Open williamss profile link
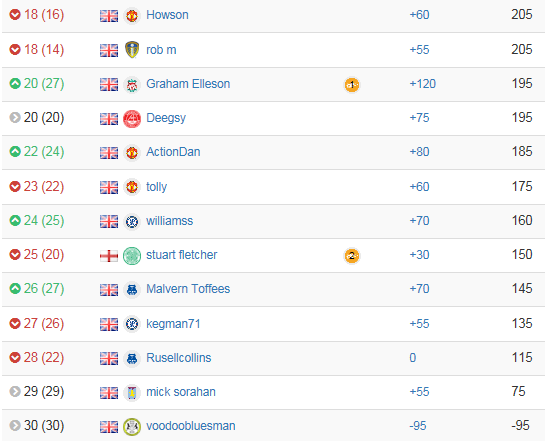Image resolution: width=545 pixels, height=441 pixels. click(x=170, y=221)
